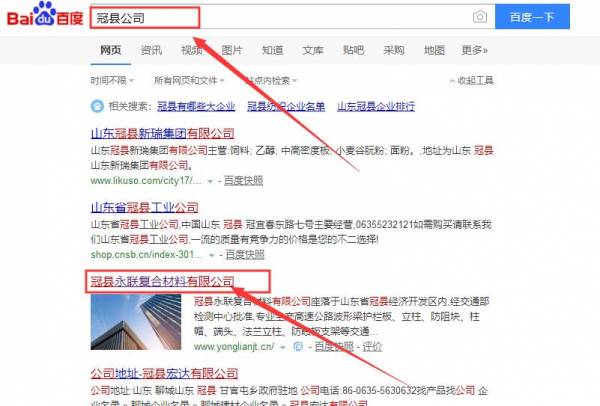Collapse the search tools via 收起工具
The width and height of the screenshot is (600, 406).
pos(471,80)
